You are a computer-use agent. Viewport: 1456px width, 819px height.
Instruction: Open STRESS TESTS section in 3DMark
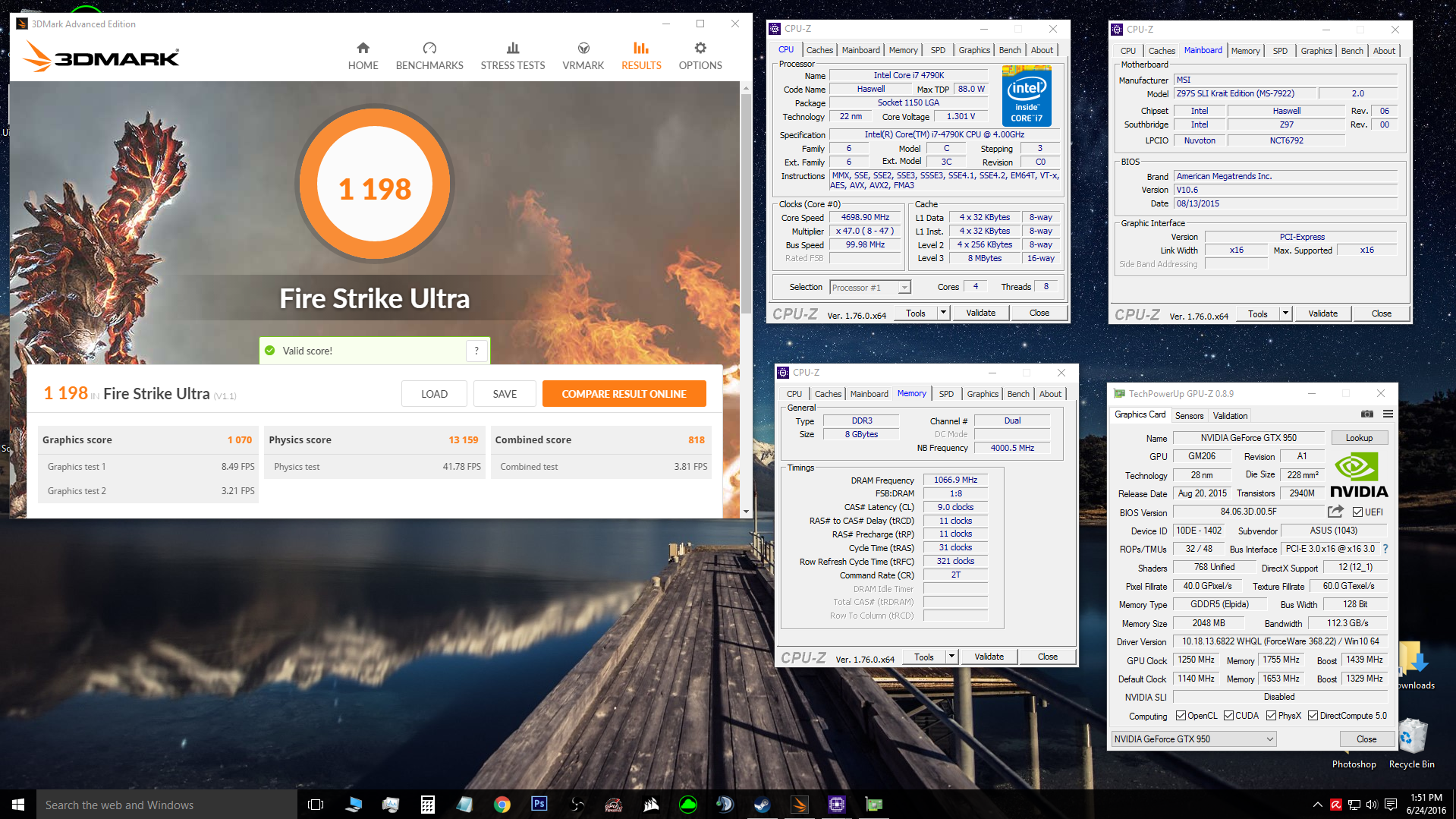(x=513, y=57)
